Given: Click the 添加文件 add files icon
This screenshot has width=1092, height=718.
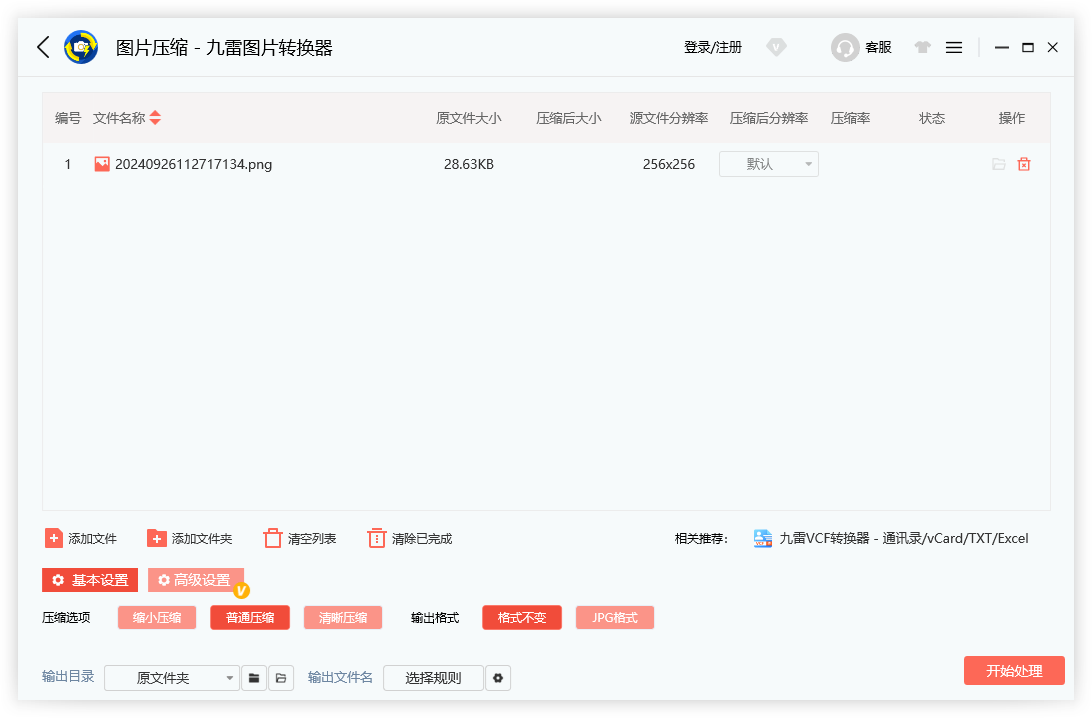Looking at the screenshot, I should point(54,538).
